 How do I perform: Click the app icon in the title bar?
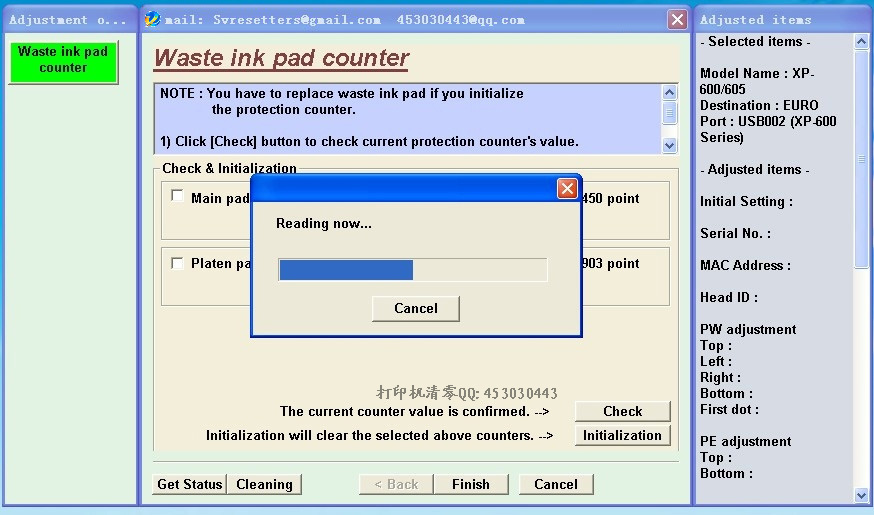tap(152, 20)
